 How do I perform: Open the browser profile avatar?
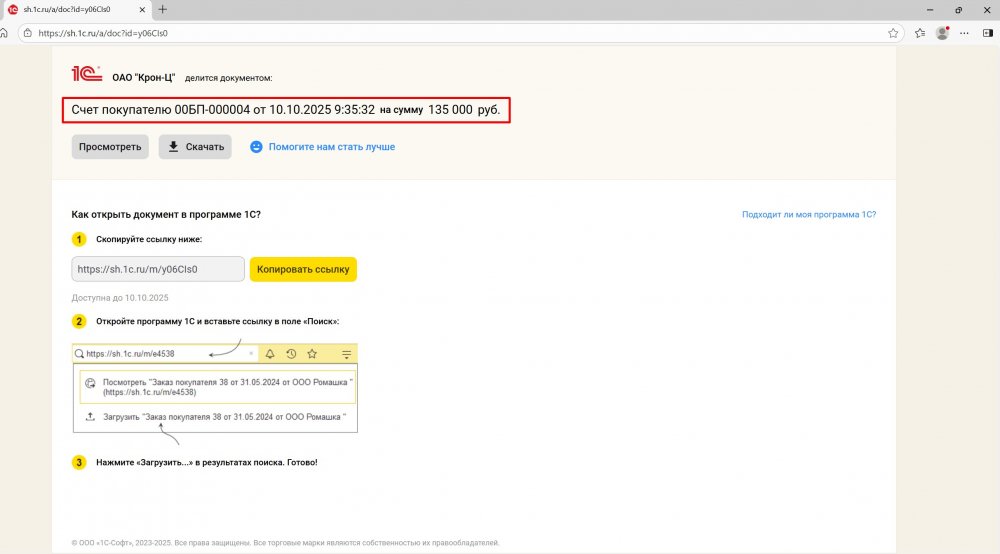tap(942, 32)
